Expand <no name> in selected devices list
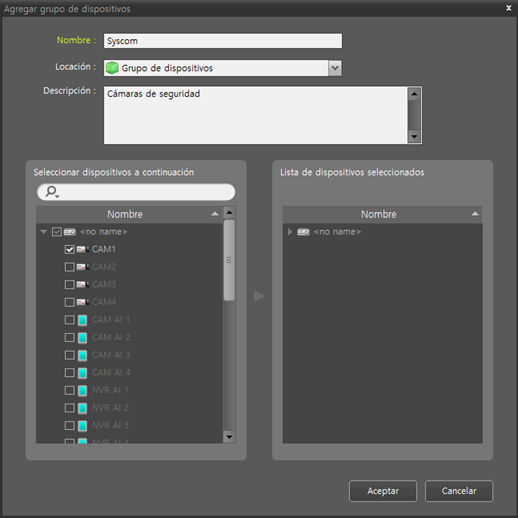Image resolution: width=518 pixels, height=518 pixels. (290, 232)
